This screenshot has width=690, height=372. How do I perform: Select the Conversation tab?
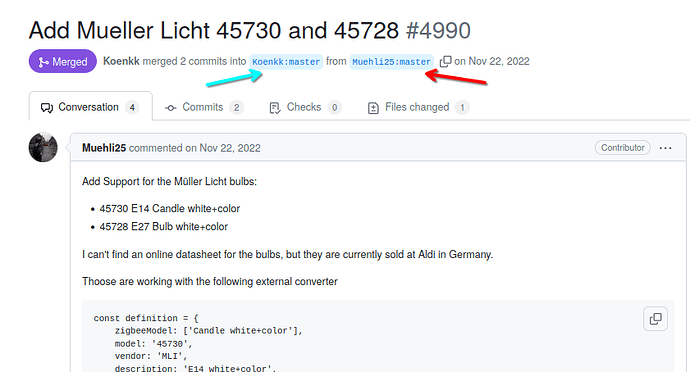(91, 107)
